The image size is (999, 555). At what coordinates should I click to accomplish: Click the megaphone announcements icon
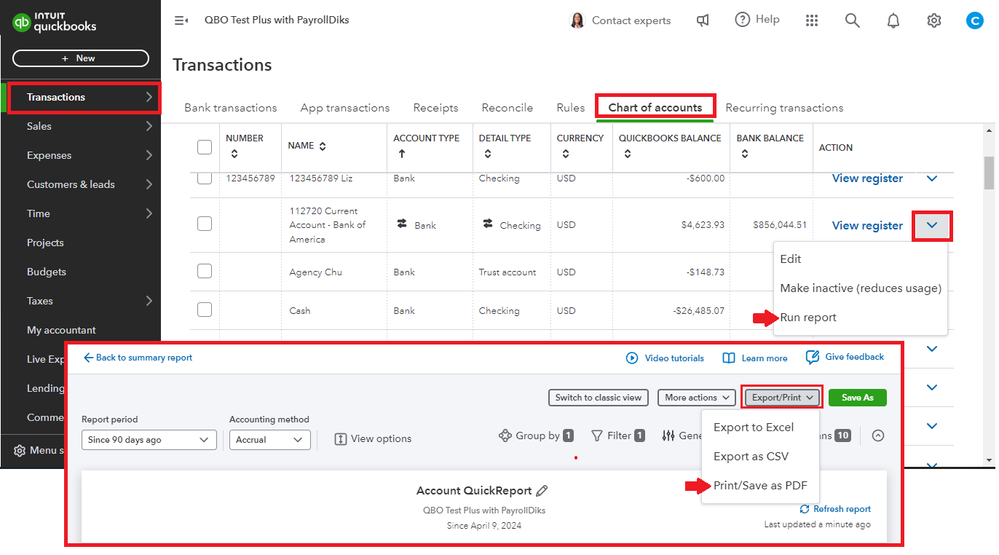coord(704,20)
